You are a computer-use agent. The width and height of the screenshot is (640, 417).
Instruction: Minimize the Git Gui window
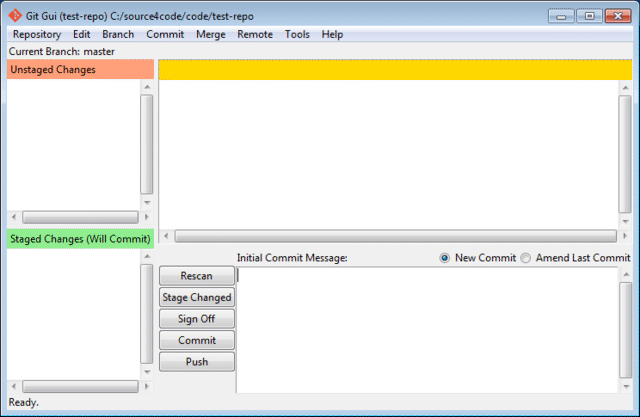pos(561,16)
